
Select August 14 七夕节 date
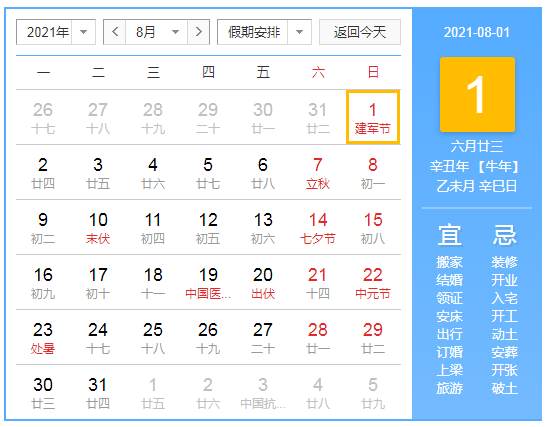318,228
